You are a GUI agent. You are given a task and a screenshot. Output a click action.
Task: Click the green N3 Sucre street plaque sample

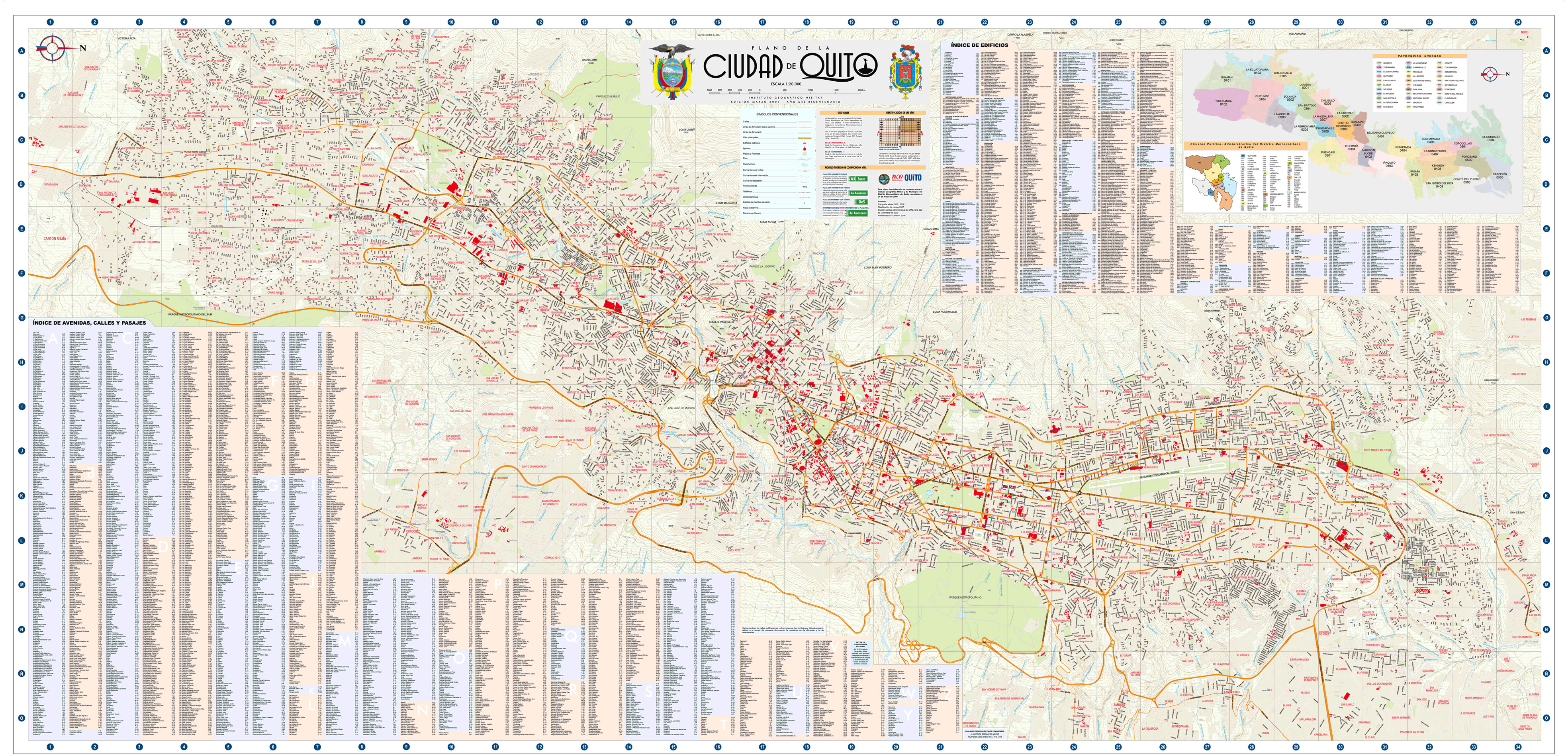click(x=858, y=179)
